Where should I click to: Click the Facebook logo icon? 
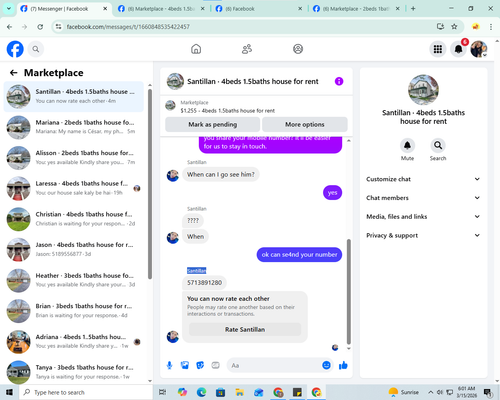click(x=15, y=49)
